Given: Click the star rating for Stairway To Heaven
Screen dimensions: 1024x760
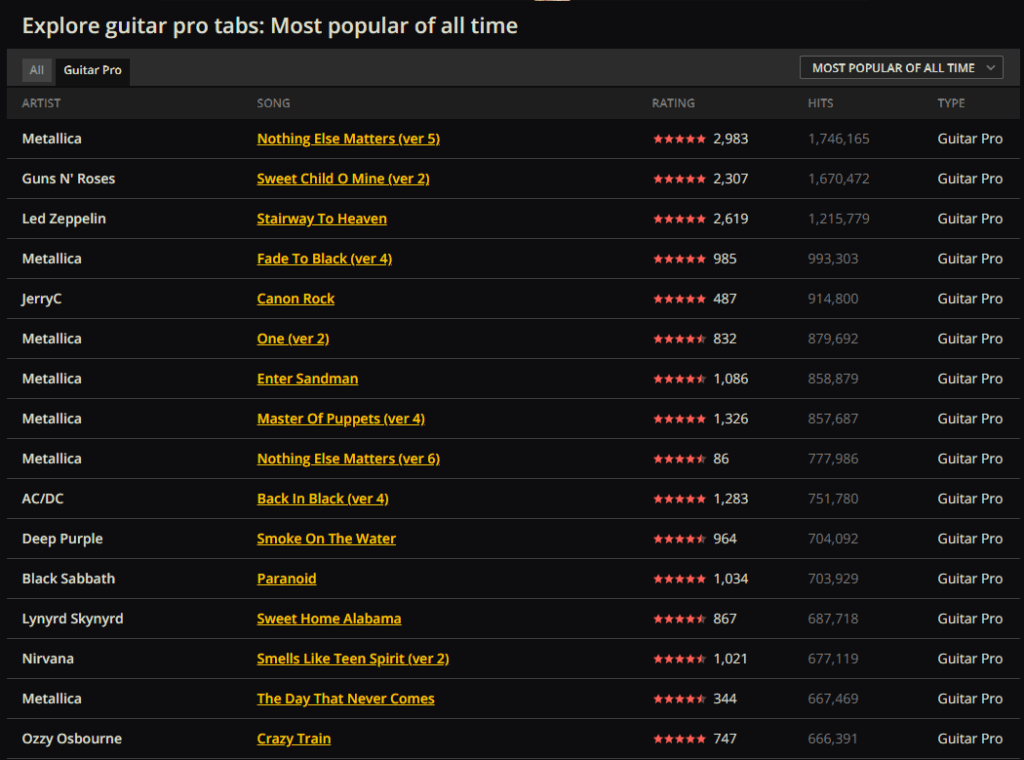Looking at the screenshot, I should (x=679, y=219).
